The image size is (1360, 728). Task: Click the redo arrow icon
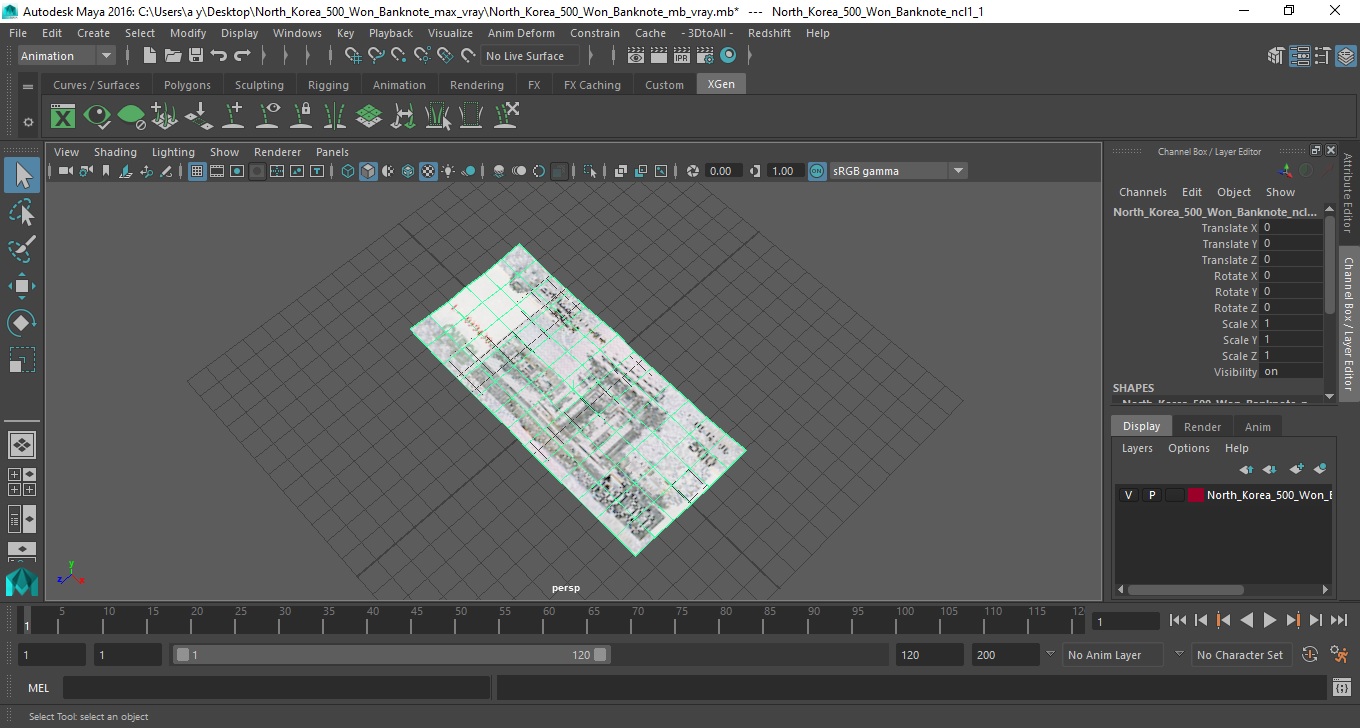pyautogui.click(x=242, y=56)
